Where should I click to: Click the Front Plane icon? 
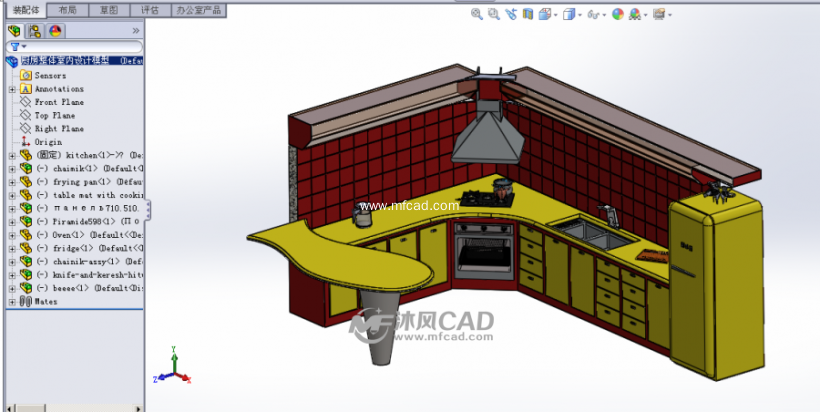(x=26, y=102)
